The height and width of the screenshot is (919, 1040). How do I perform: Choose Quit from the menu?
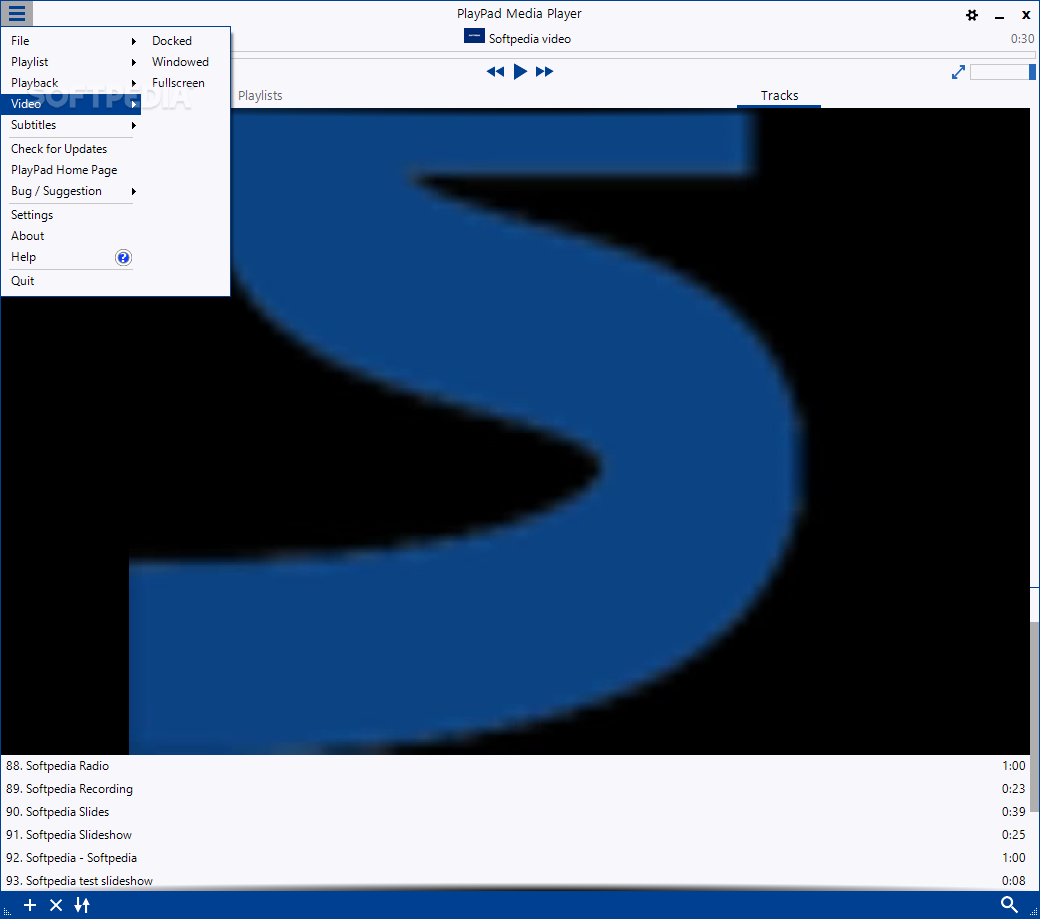tap(23, 281)
